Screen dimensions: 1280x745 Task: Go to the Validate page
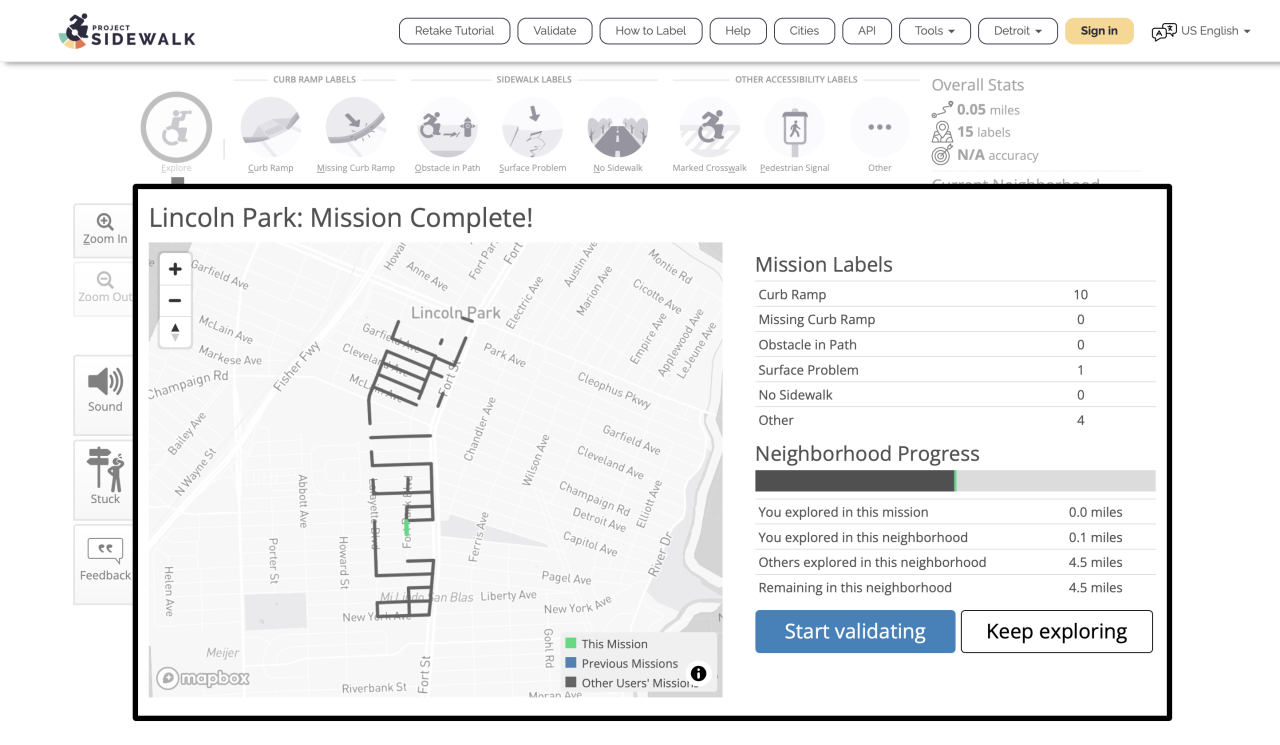click(555, 31)
